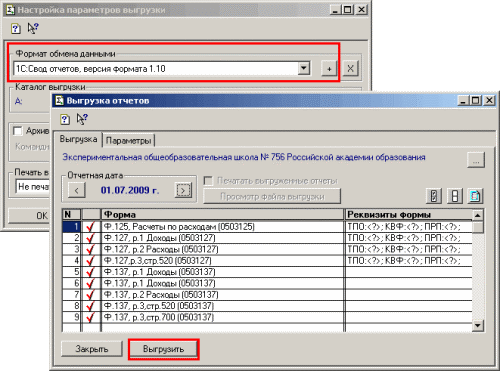Go to next reporting date with right arrow
Screen dimensions: 500x371
[183, 190]
